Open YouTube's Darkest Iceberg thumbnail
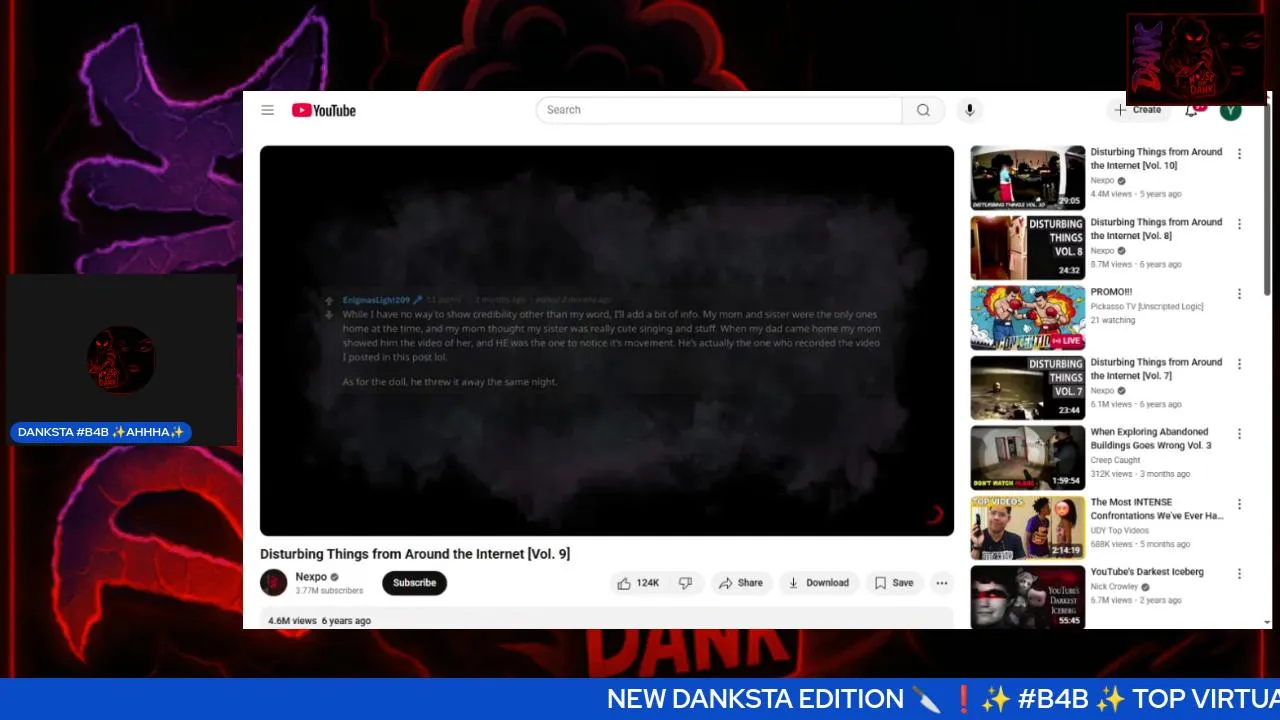This screenshot has height=720, width=1280. (x=1027, y=597)
